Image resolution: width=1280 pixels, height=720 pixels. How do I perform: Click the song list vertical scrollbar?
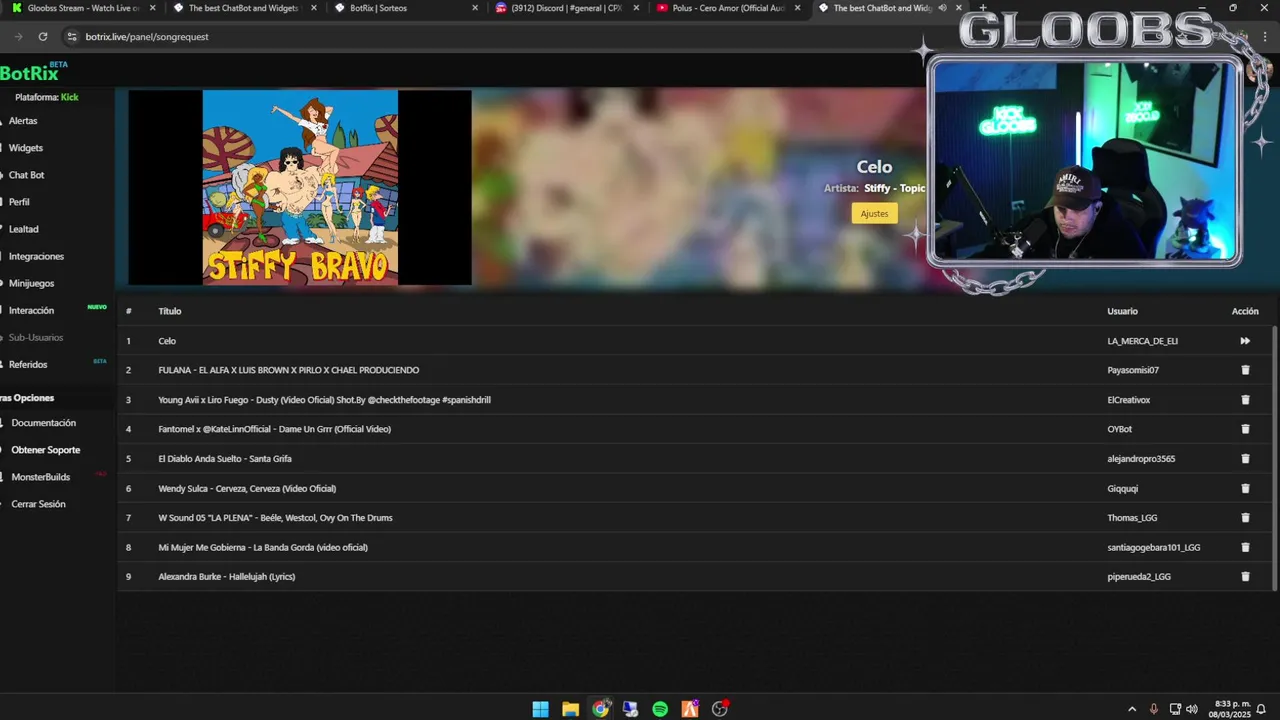click(x=1274, y=458)
